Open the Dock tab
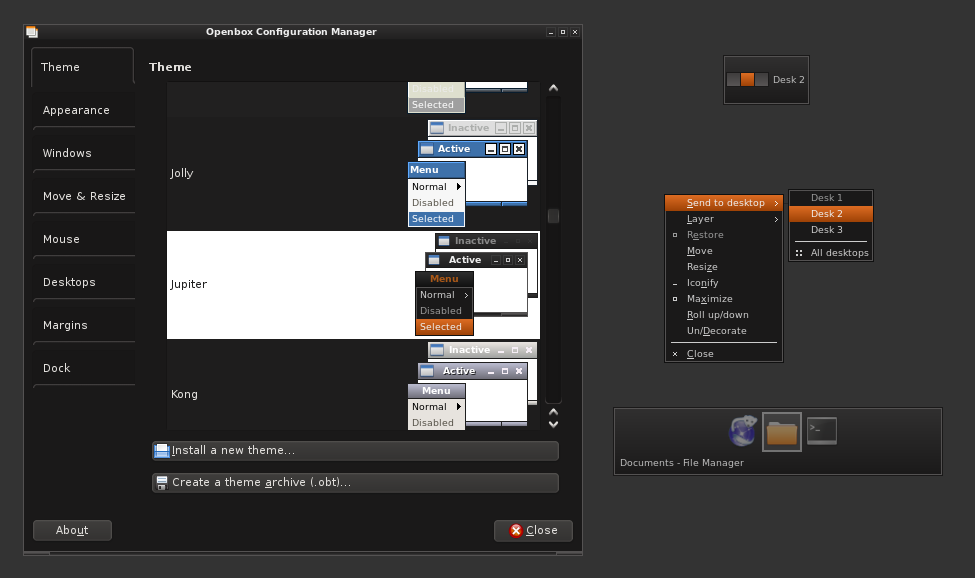Screen dimensions: 975x578 pos(84,367)
